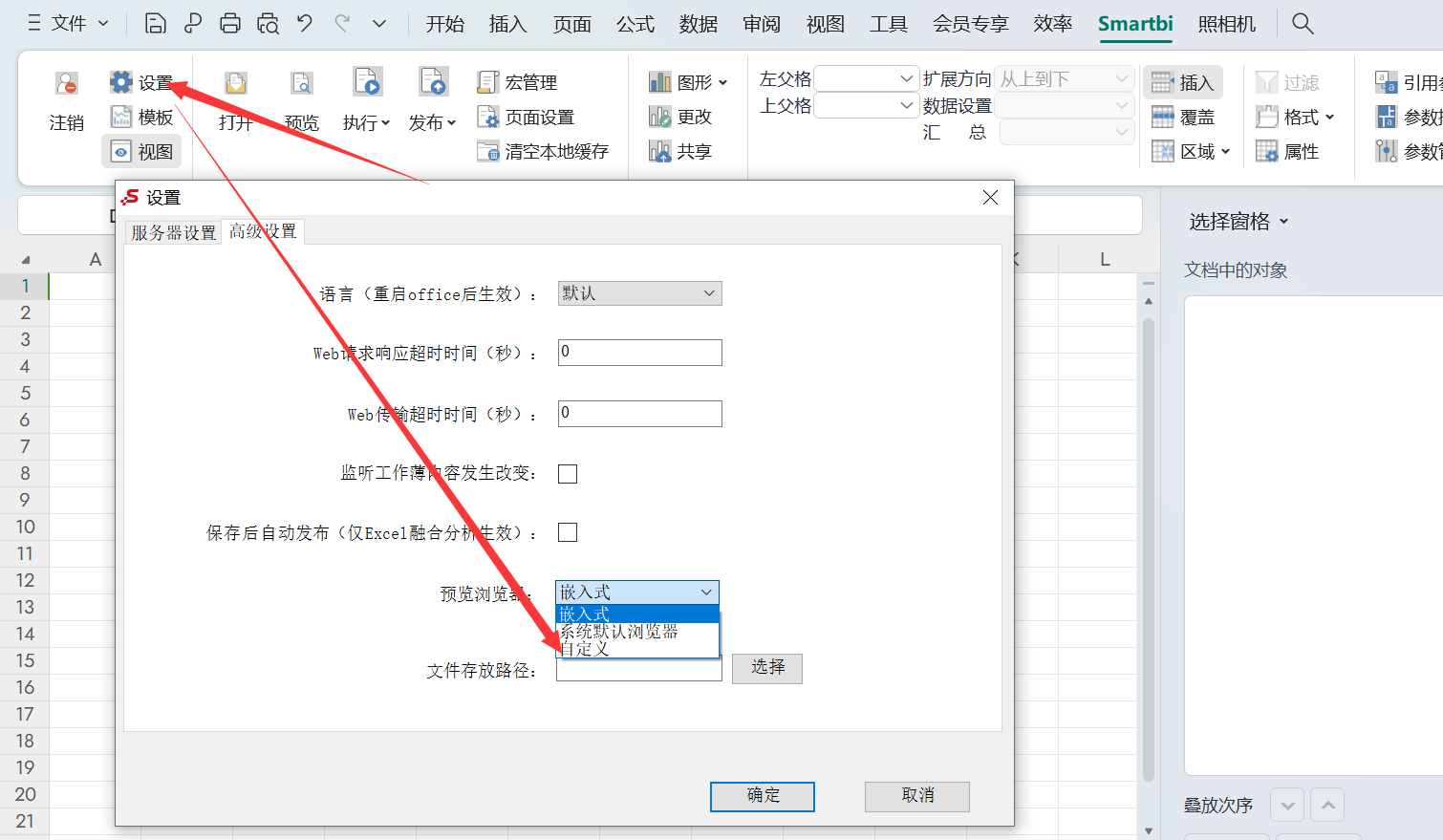
Task: Select column L header
Action: (x=1105, y=259)
